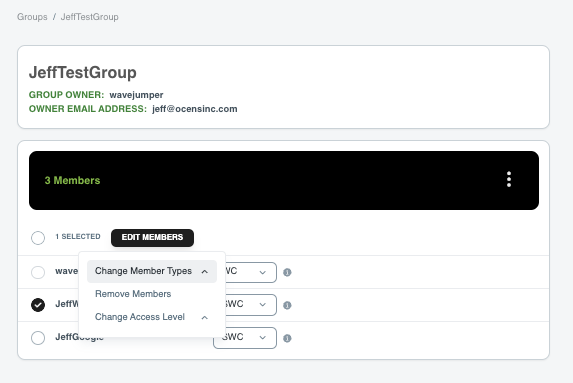
Task: Select Change Access Level menu entry
Action: pyautogui.click(x=140, y=317)
